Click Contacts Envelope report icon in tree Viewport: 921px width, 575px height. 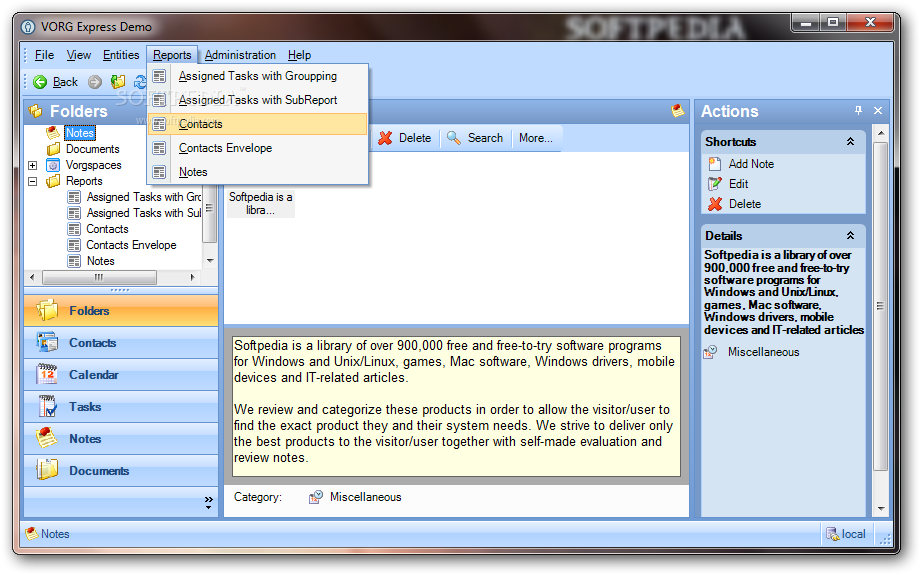coord(74,245)
